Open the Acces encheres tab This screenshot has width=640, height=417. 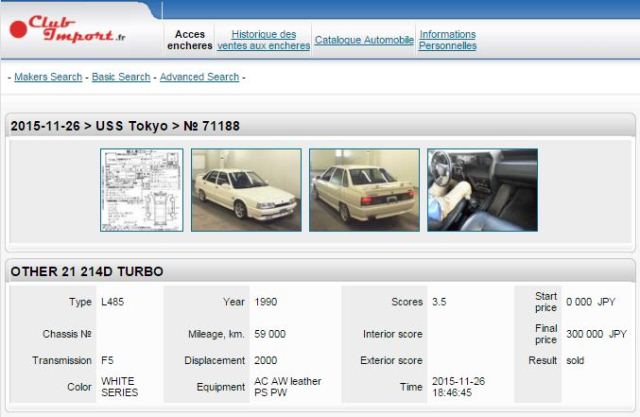pos(190,40)
